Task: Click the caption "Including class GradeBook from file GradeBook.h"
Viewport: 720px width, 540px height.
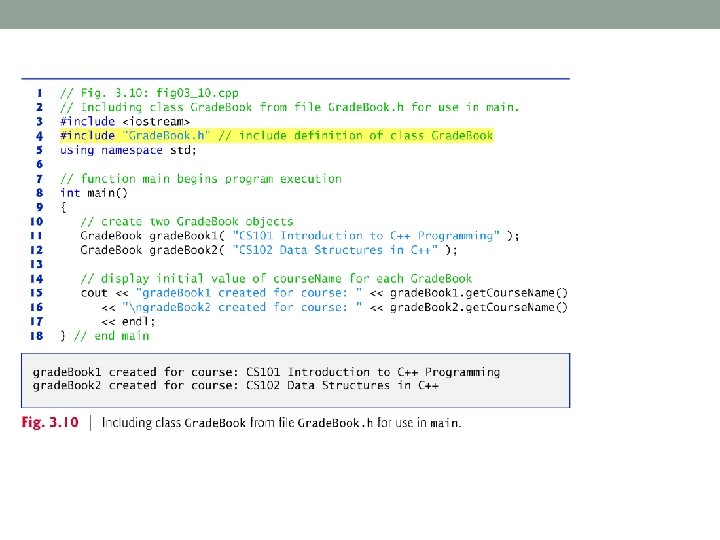Action: coord(281,423)
